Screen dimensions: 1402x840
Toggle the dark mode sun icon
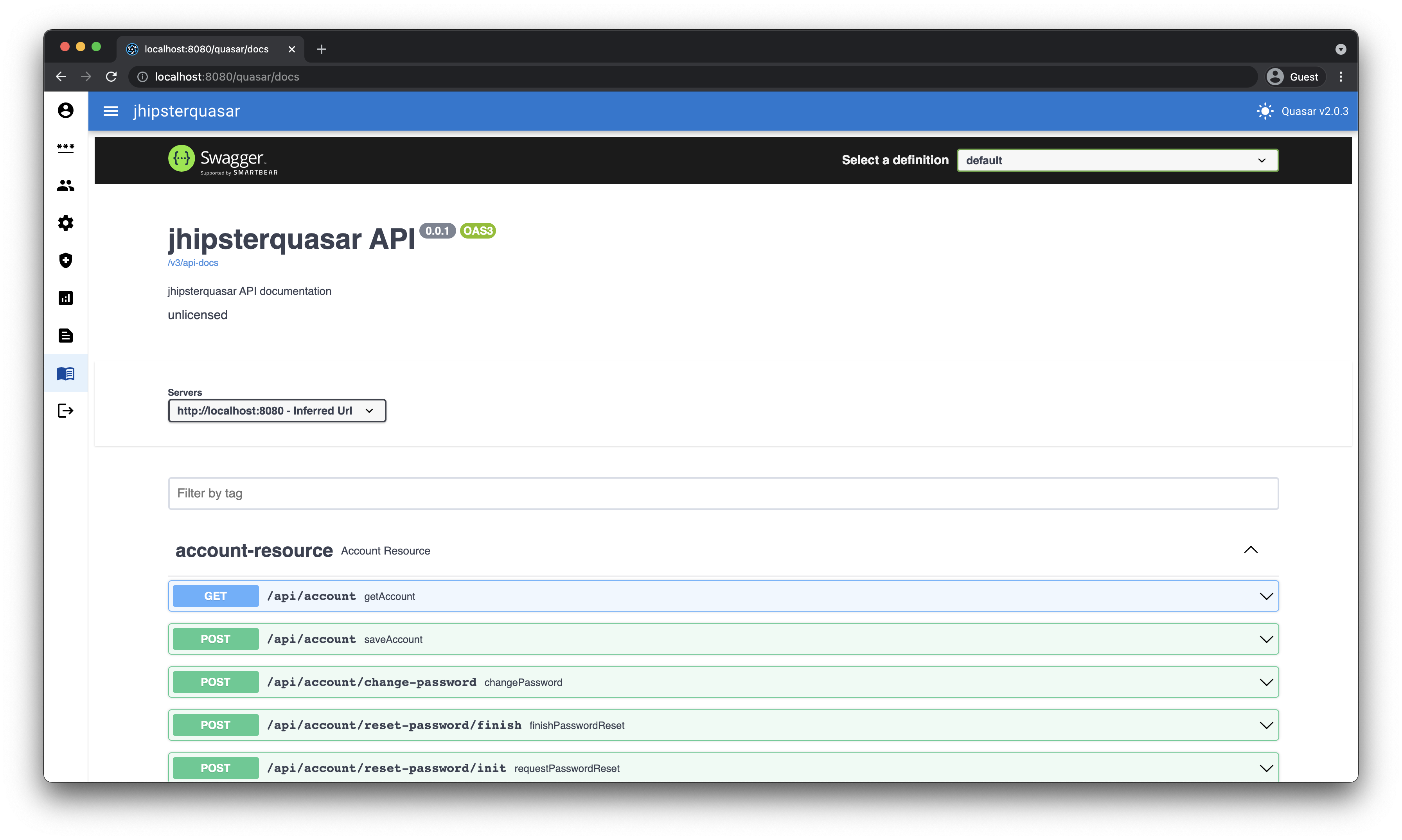[x=1264, y=111]
